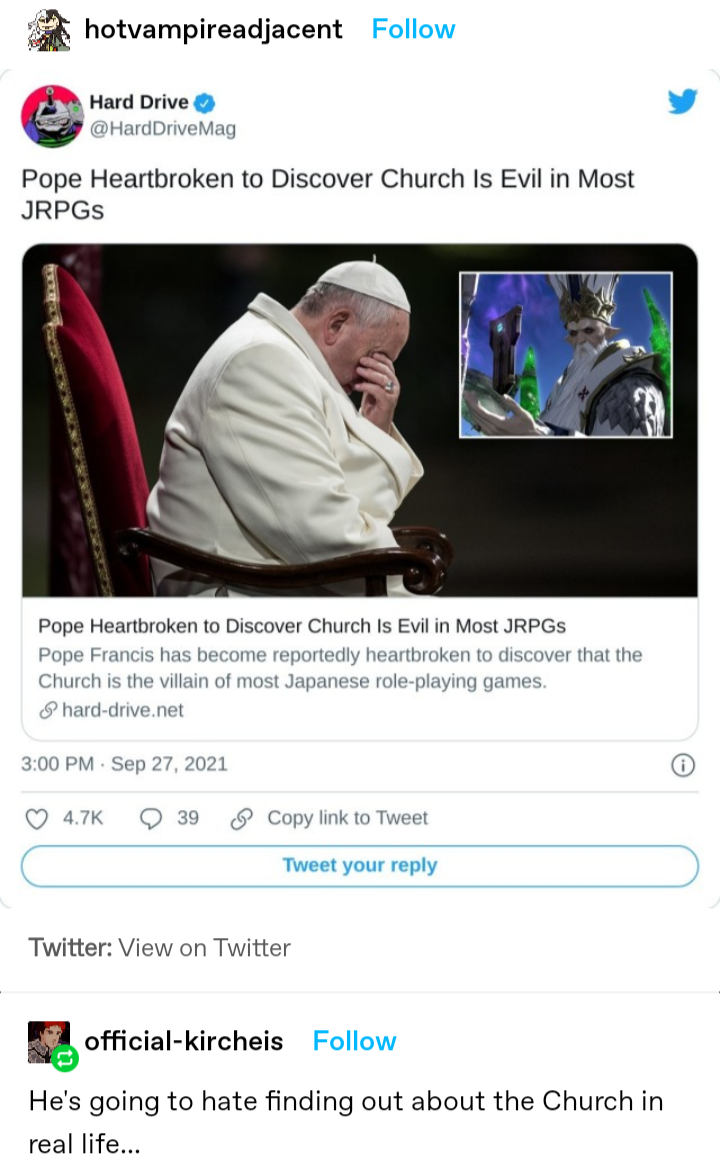Open the @HardDriveMag handle

click(x=162, y=128)
